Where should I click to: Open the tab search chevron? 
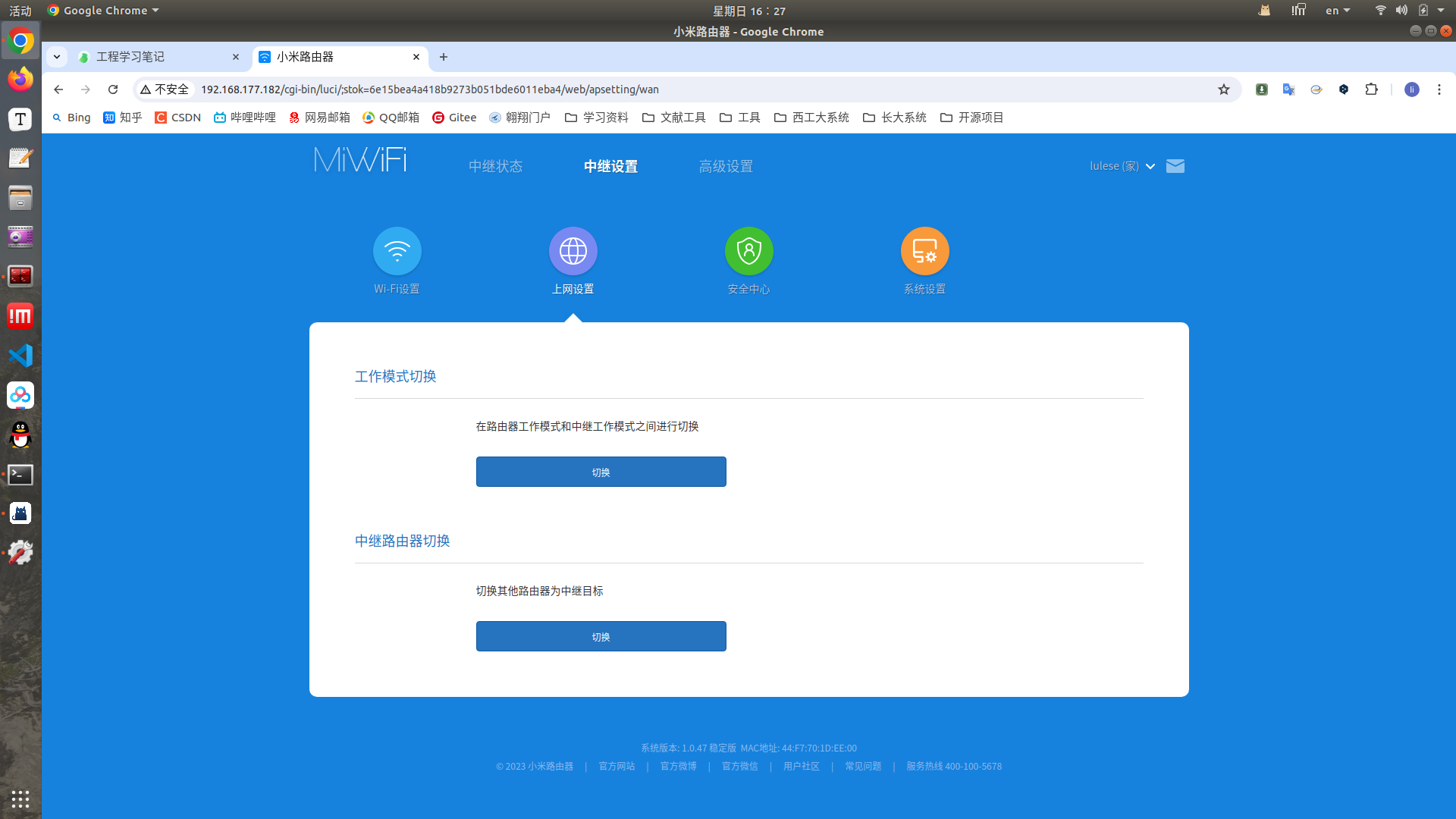57,57
